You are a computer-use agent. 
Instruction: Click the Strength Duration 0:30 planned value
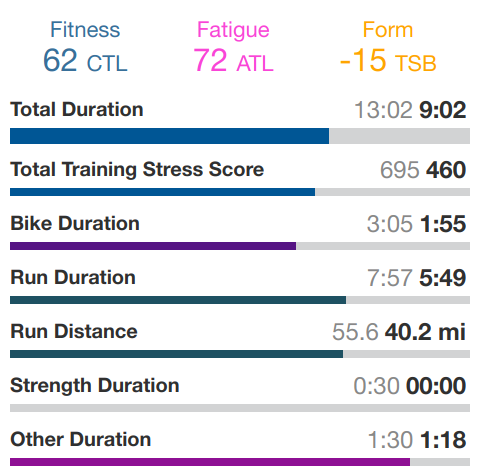pyautogui.click(x=376, y=386)
